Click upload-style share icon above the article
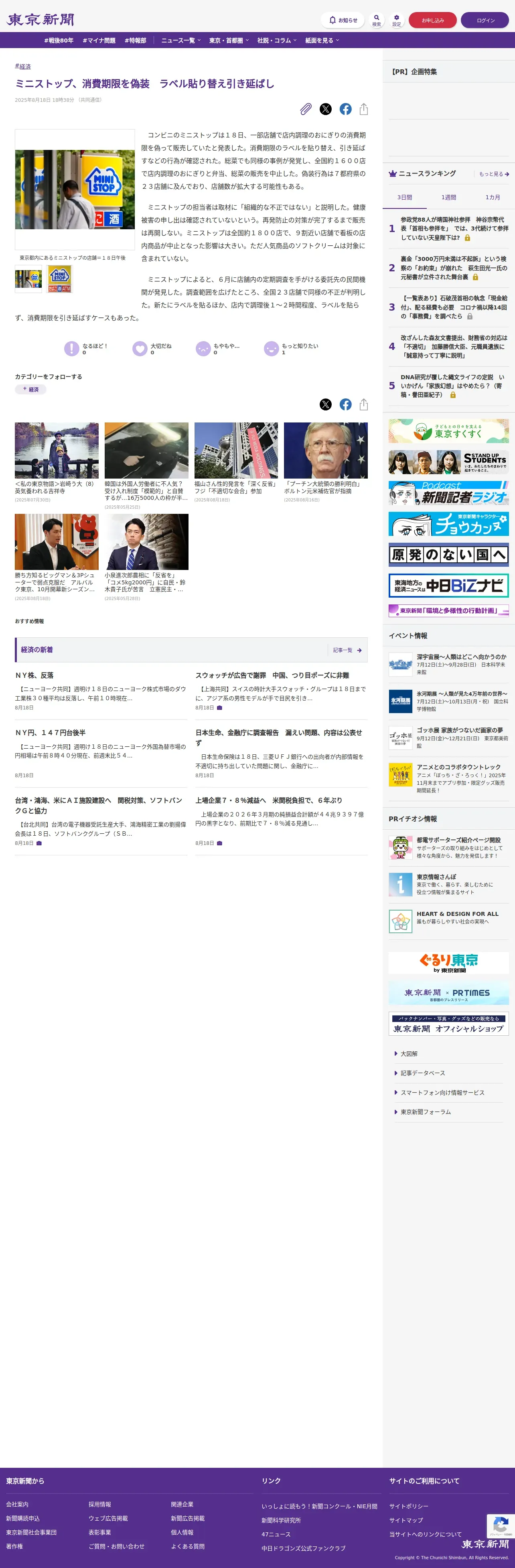Viewport: 515px width, 1568px height. click(x=364, y=109)
